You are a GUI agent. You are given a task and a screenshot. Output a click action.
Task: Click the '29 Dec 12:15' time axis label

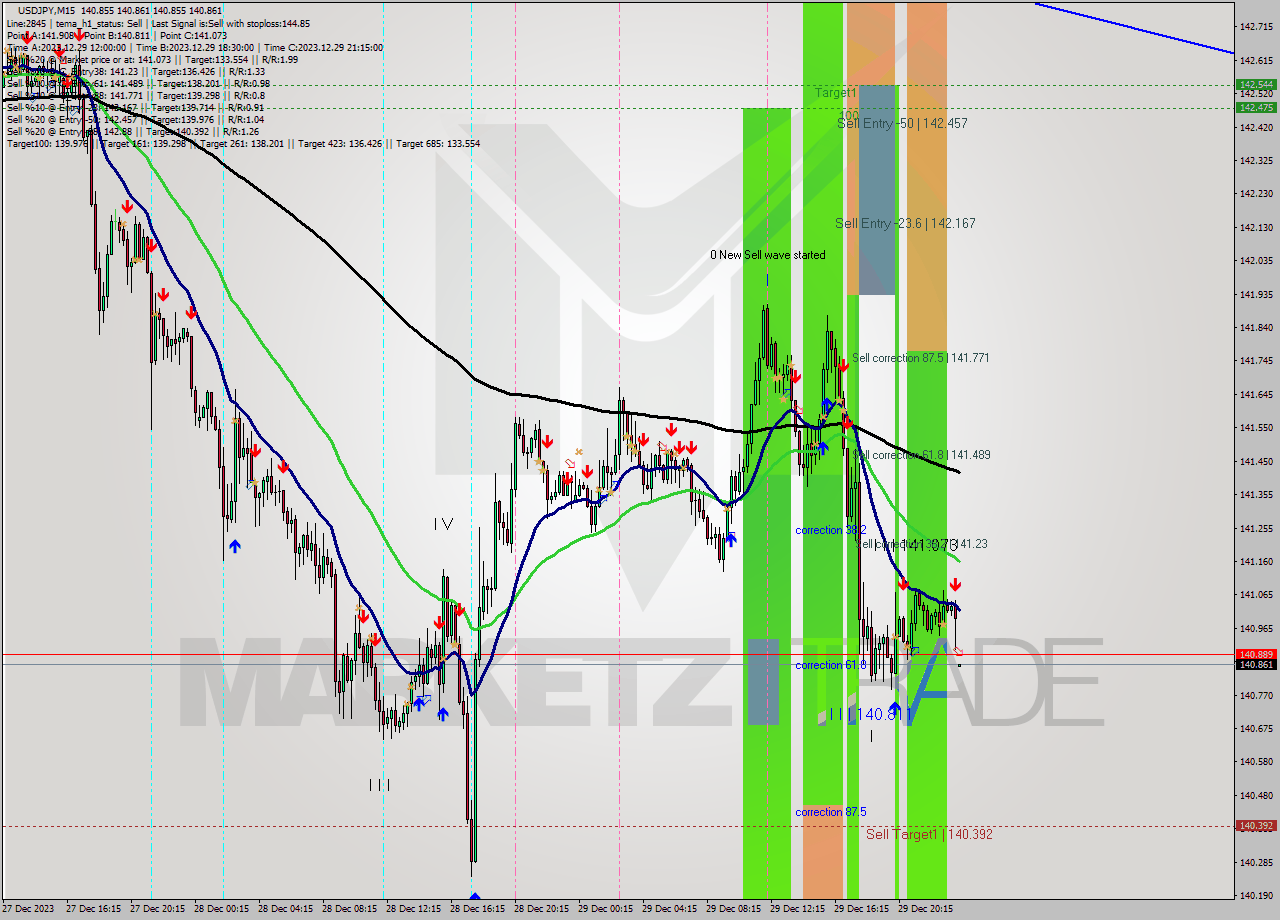click(797, 909)
